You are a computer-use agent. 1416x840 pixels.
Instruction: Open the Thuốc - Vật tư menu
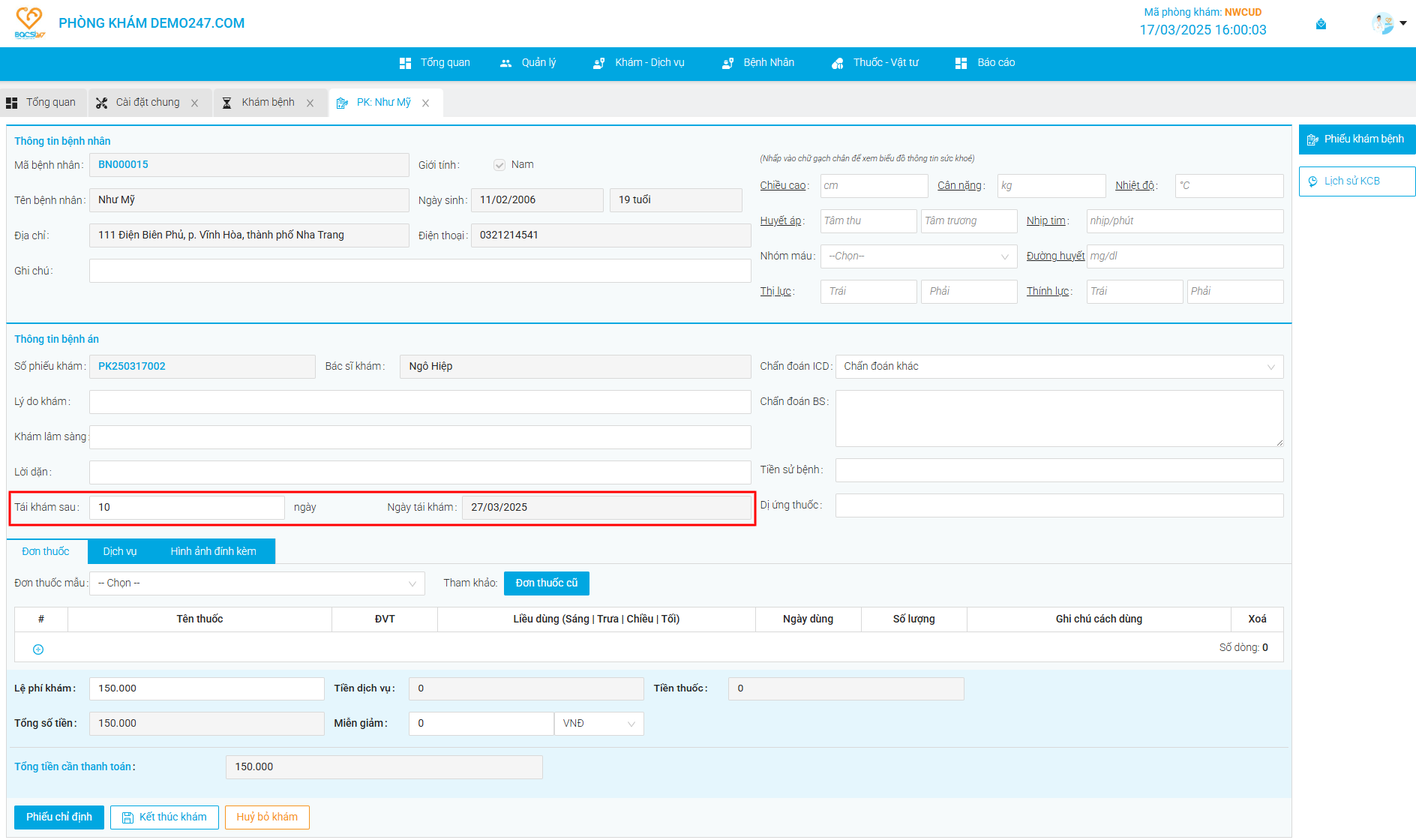pos(875,63)
